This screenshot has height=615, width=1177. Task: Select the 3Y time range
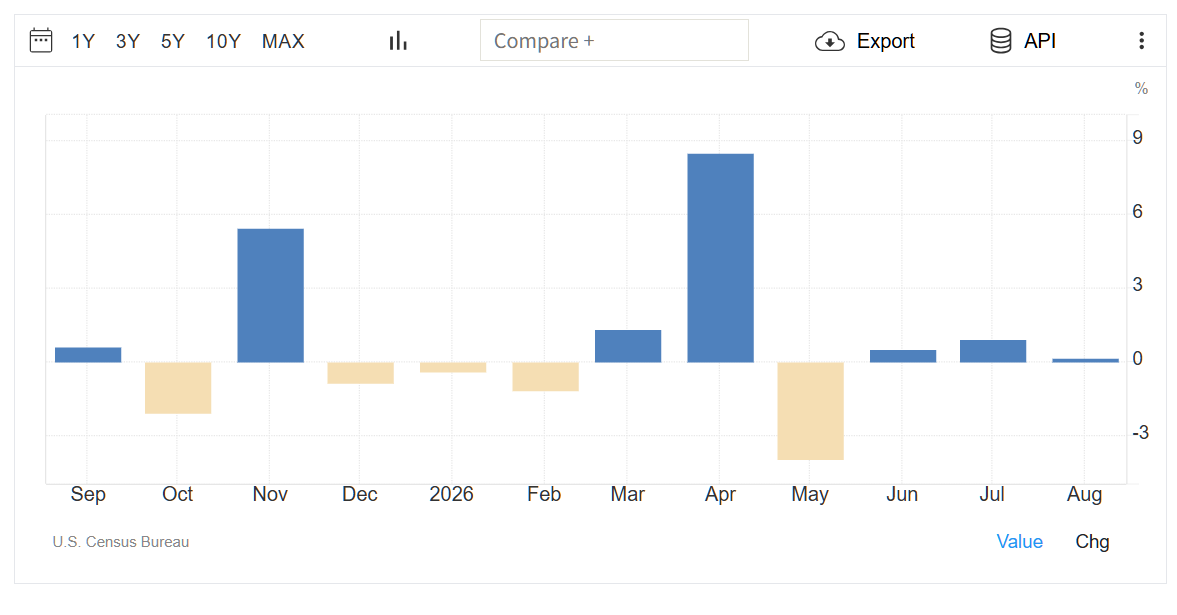coord(128,41)
